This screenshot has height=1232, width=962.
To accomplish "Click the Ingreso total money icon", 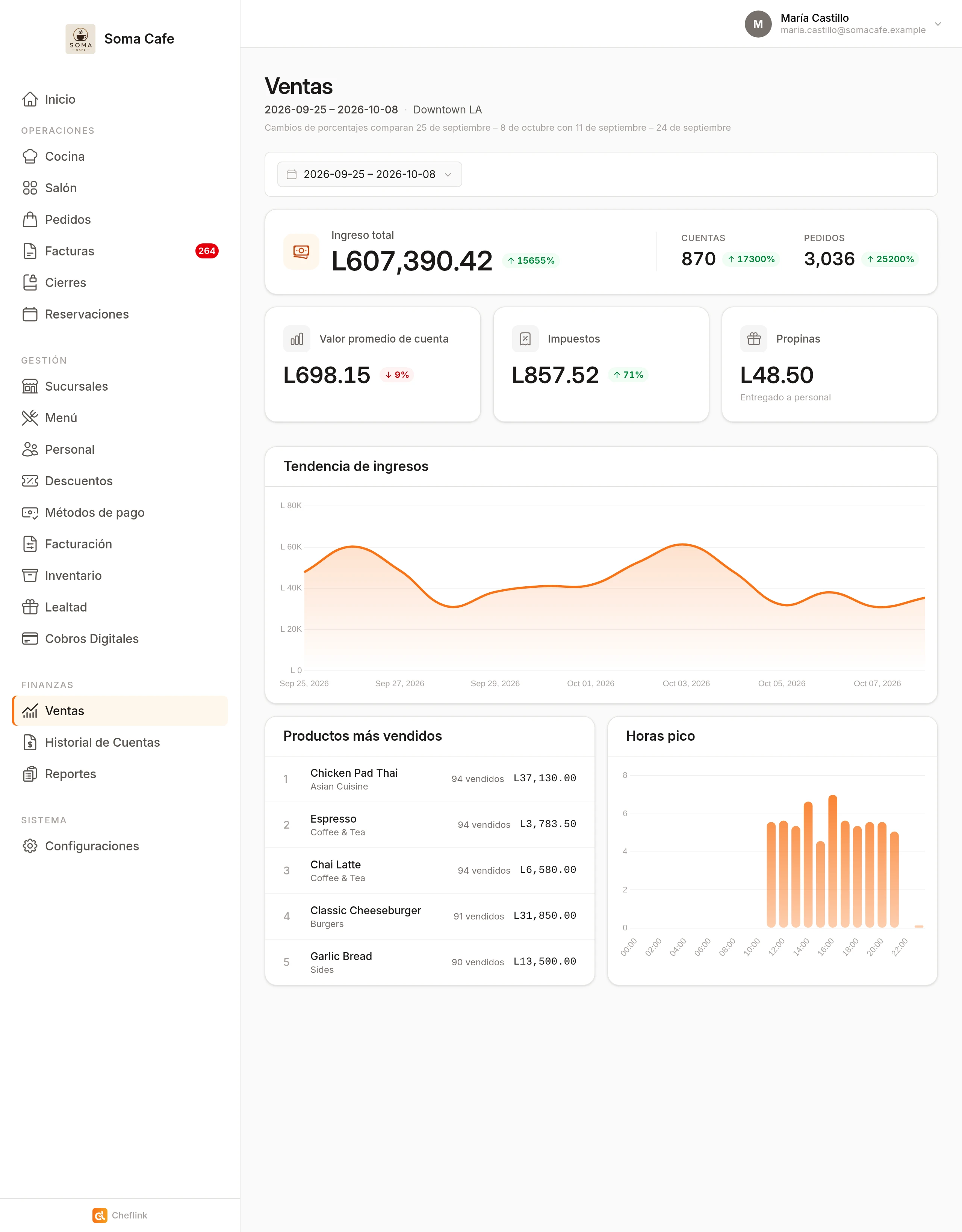I will pyautogui.click(x=301, y=251).
